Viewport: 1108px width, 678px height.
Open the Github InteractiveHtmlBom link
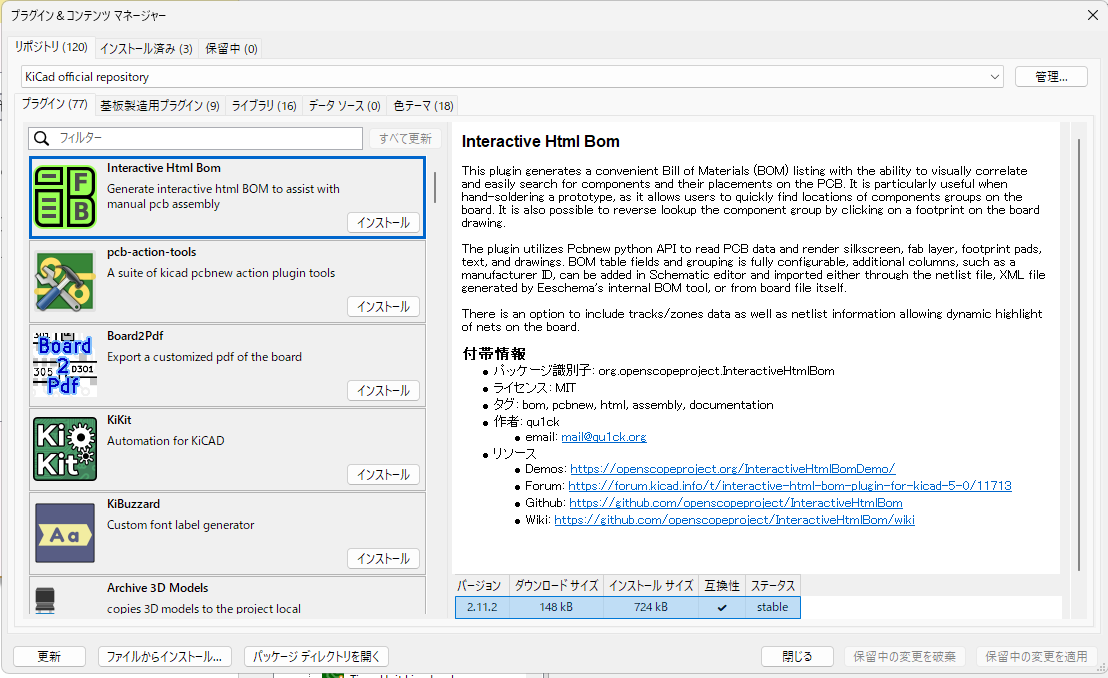point(736,503)
